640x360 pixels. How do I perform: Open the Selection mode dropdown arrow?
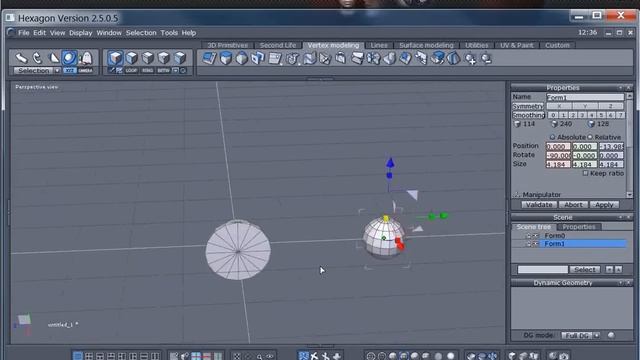pyautogui.click(x=57, y=71)
